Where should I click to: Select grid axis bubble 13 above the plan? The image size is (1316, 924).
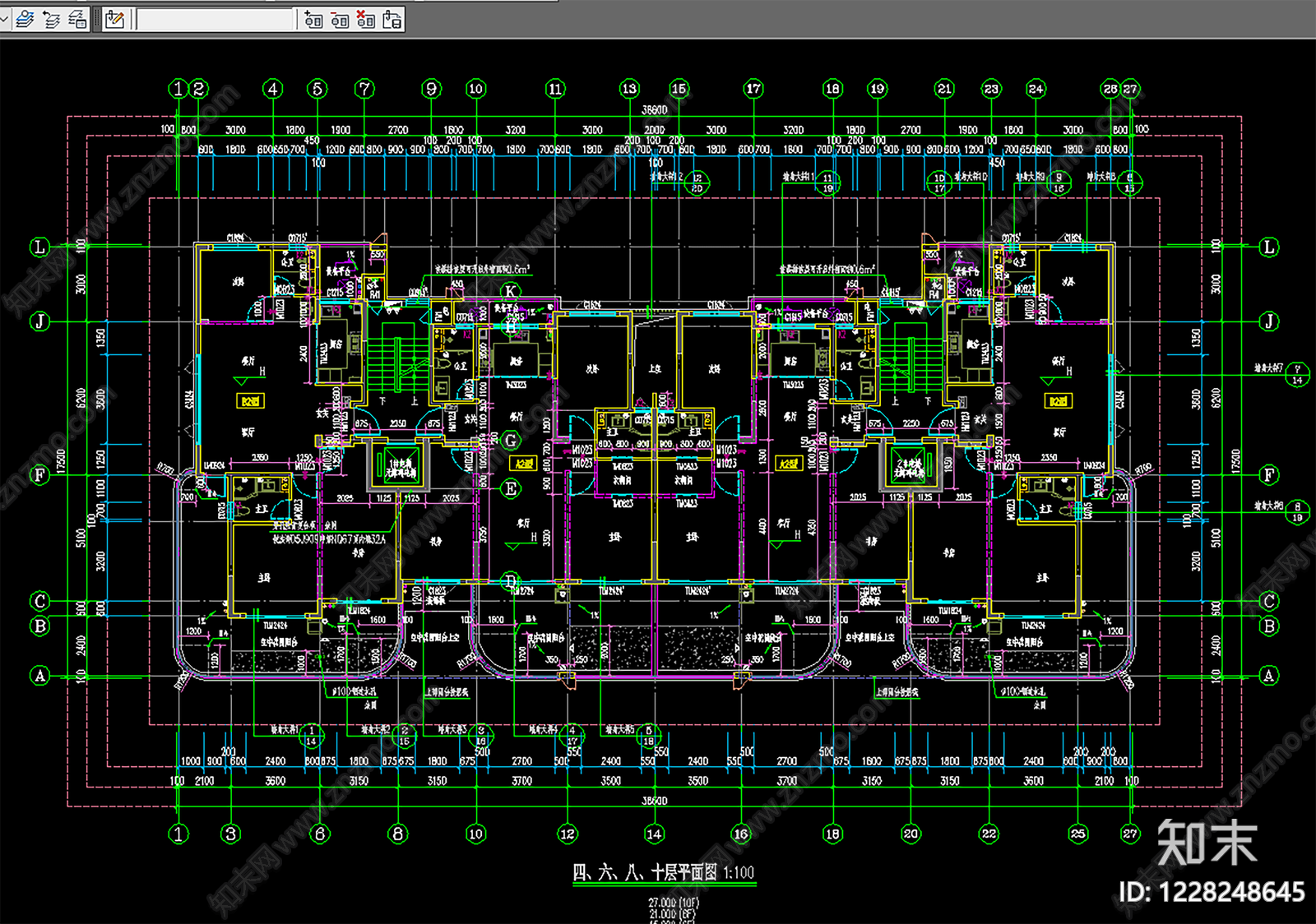click(629, 89)
